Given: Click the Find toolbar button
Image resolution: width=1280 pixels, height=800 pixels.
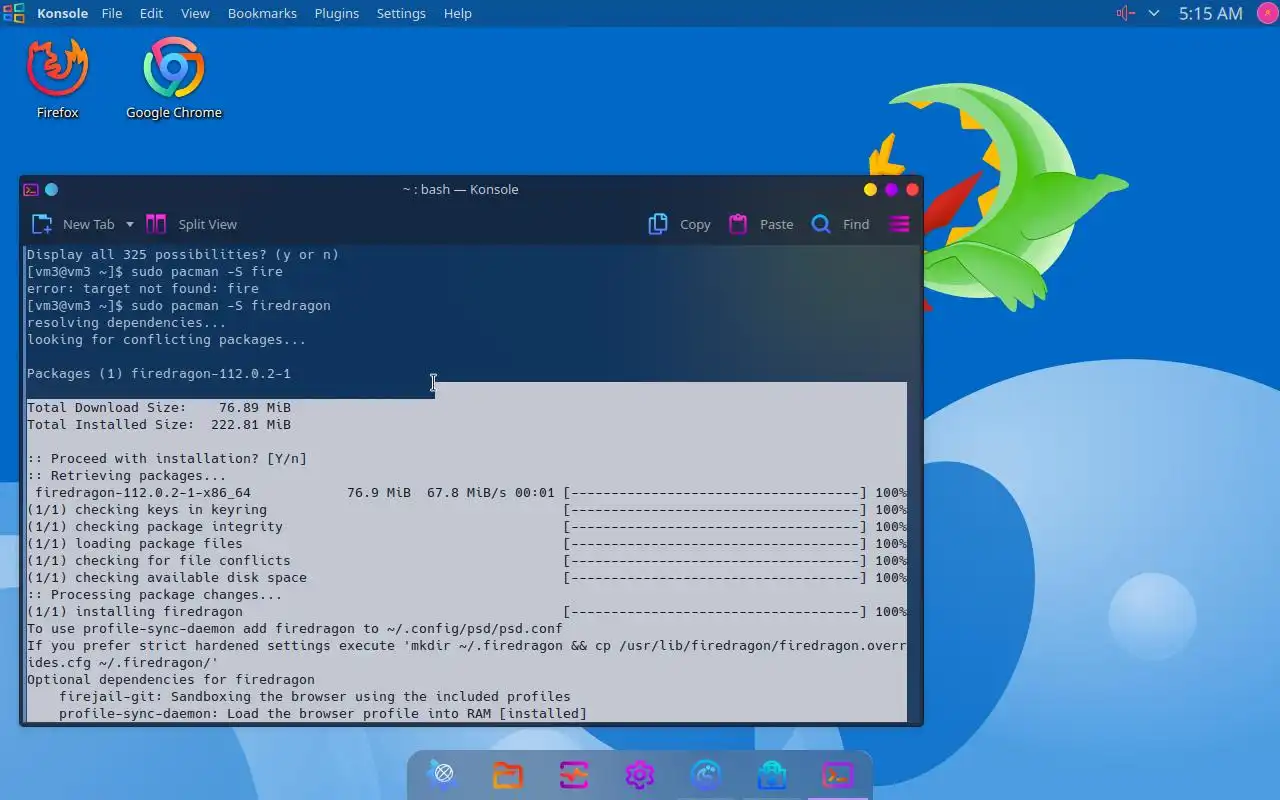Looking at the screenshot, I should tap(840, 224).
